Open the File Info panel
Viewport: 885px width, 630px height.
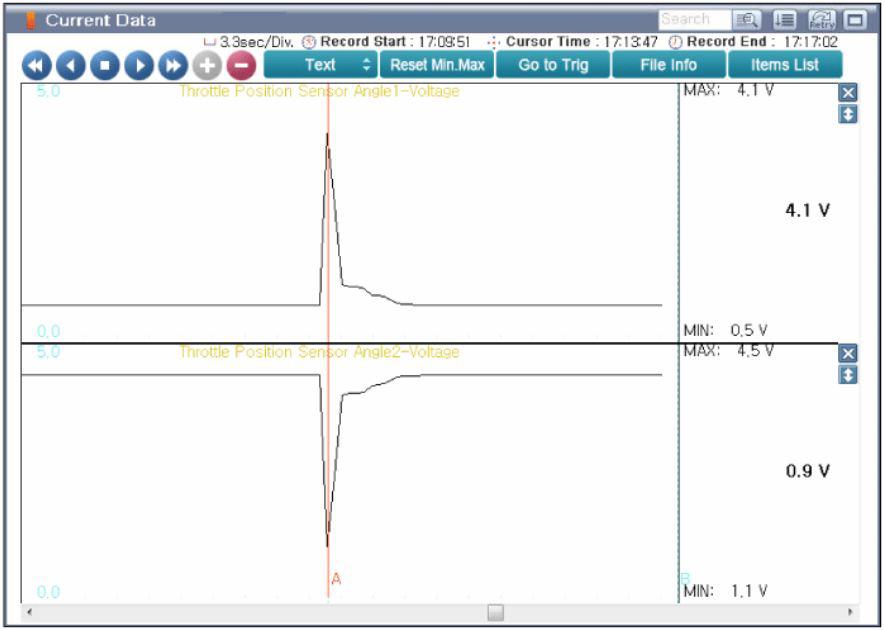pos(668,65)
